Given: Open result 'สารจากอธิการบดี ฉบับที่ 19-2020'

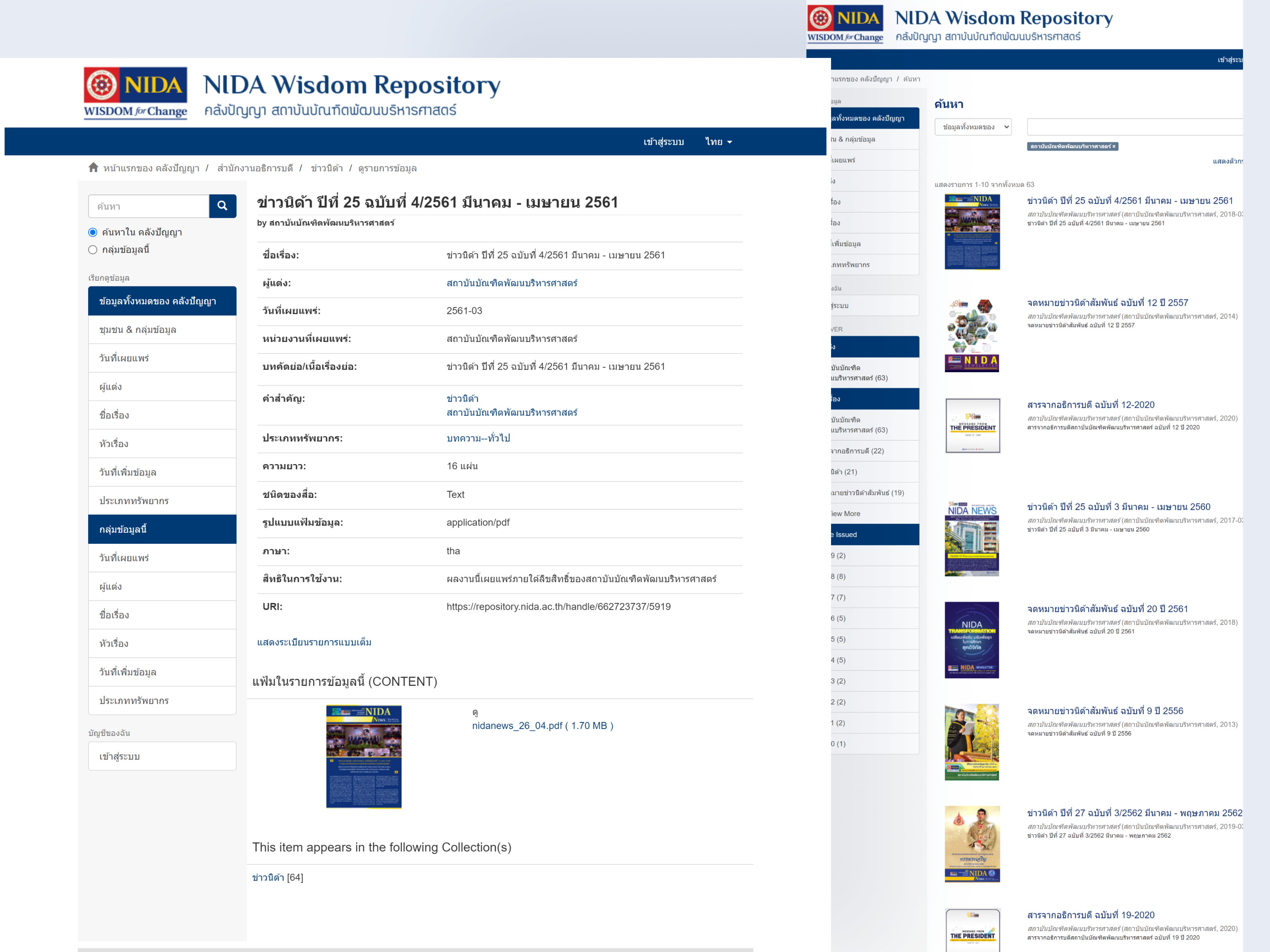Looking at the screenshot, I should pos(1090,915).
